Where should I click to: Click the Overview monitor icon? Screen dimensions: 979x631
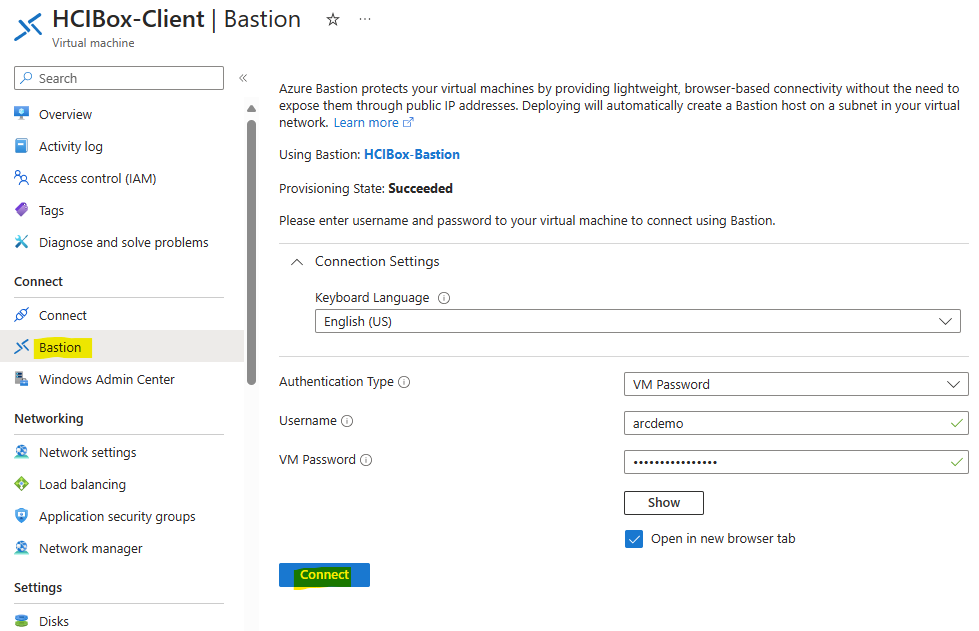pos(22,114)
